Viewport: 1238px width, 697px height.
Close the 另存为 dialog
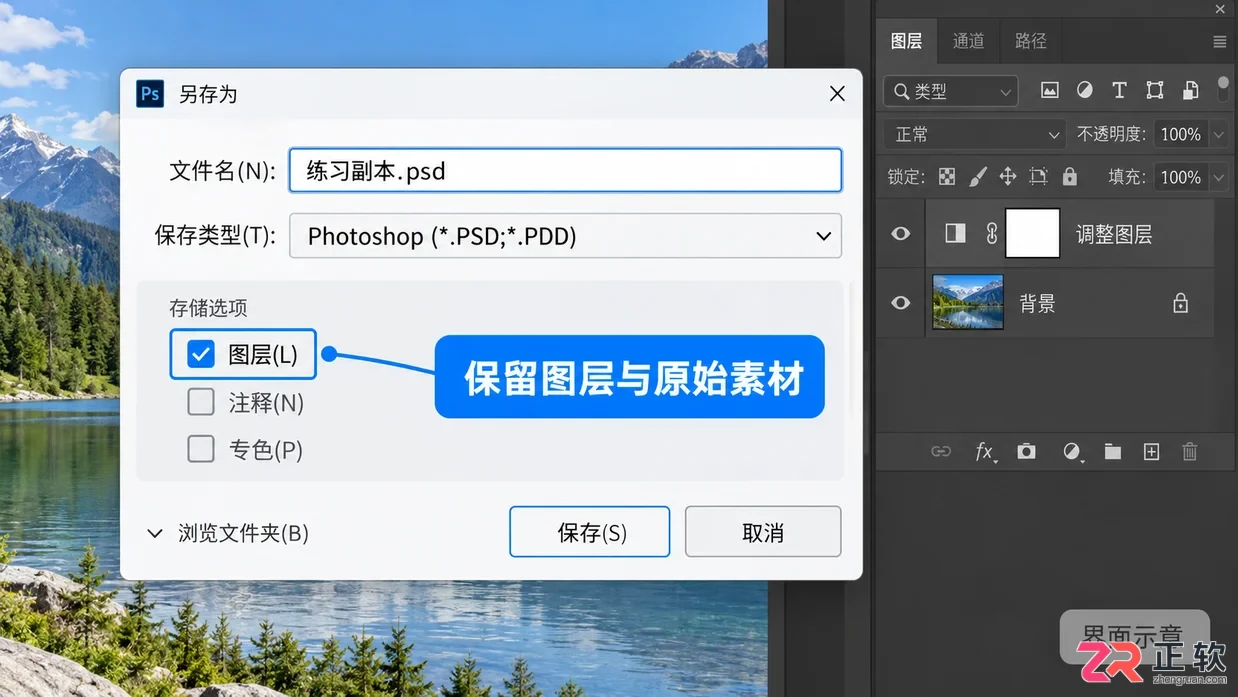pos(837,94)
